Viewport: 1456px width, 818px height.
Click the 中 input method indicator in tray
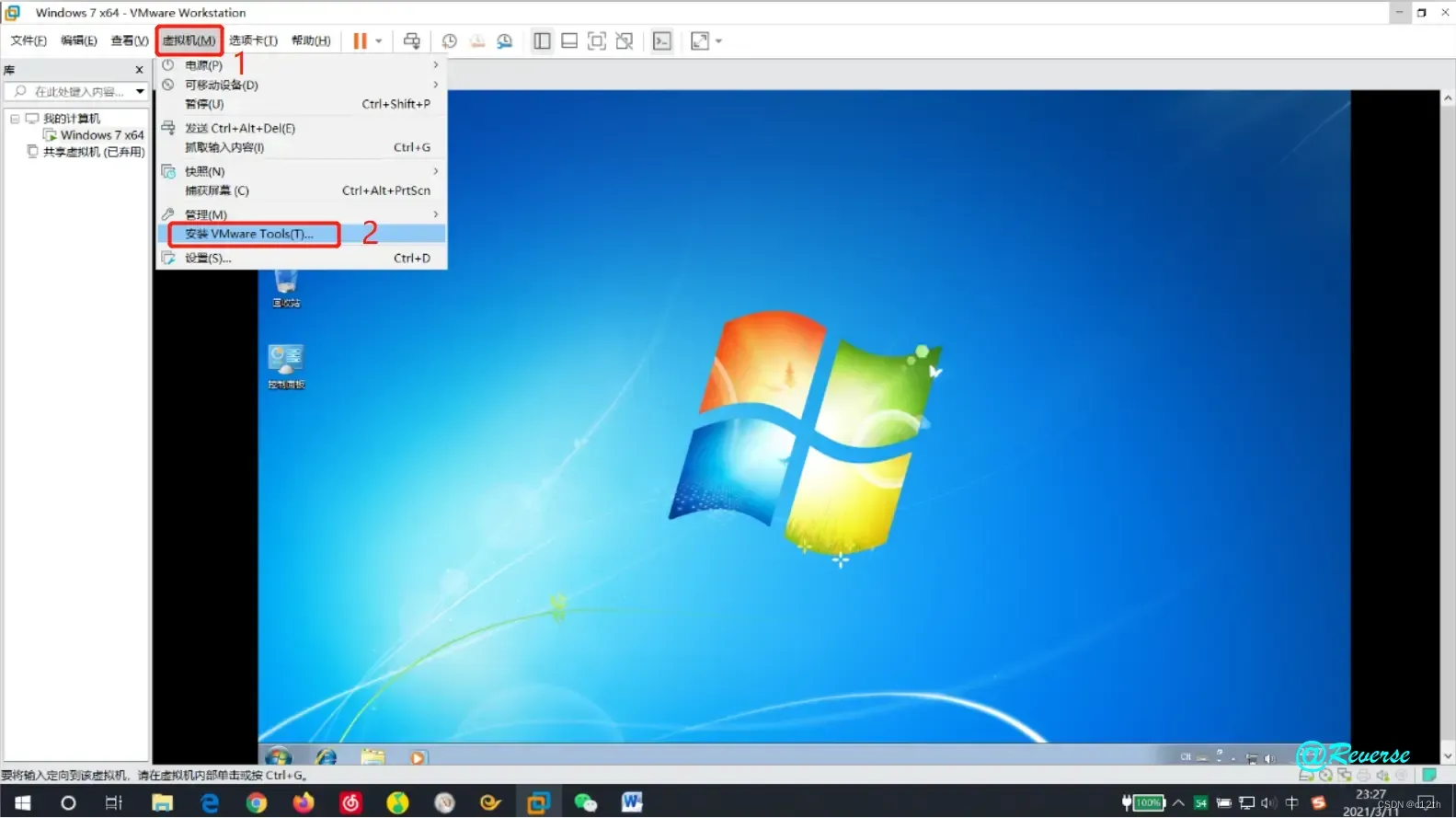tap(1292, 803)
